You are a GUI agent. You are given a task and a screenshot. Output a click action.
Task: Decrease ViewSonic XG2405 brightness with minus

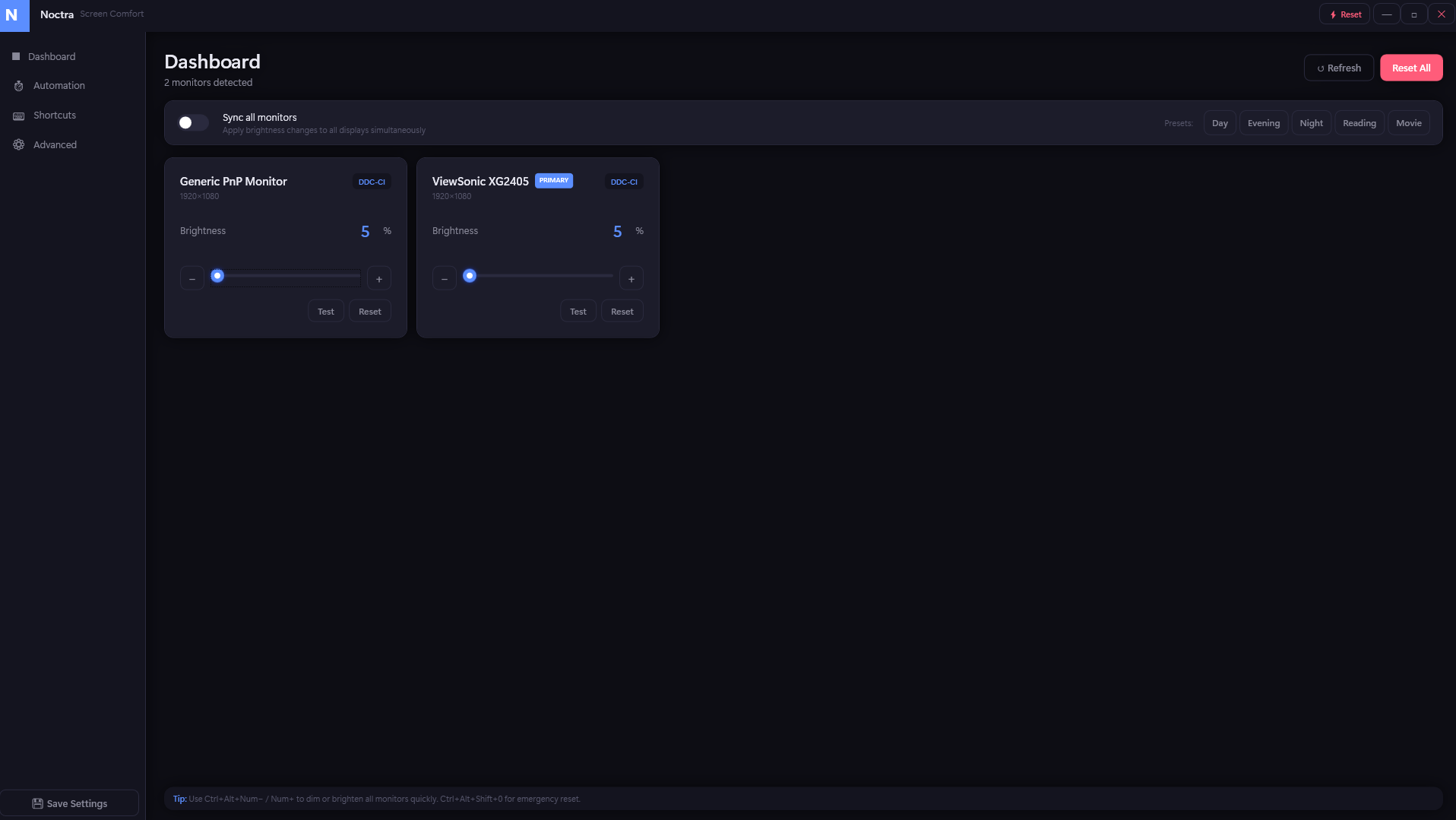445,279
